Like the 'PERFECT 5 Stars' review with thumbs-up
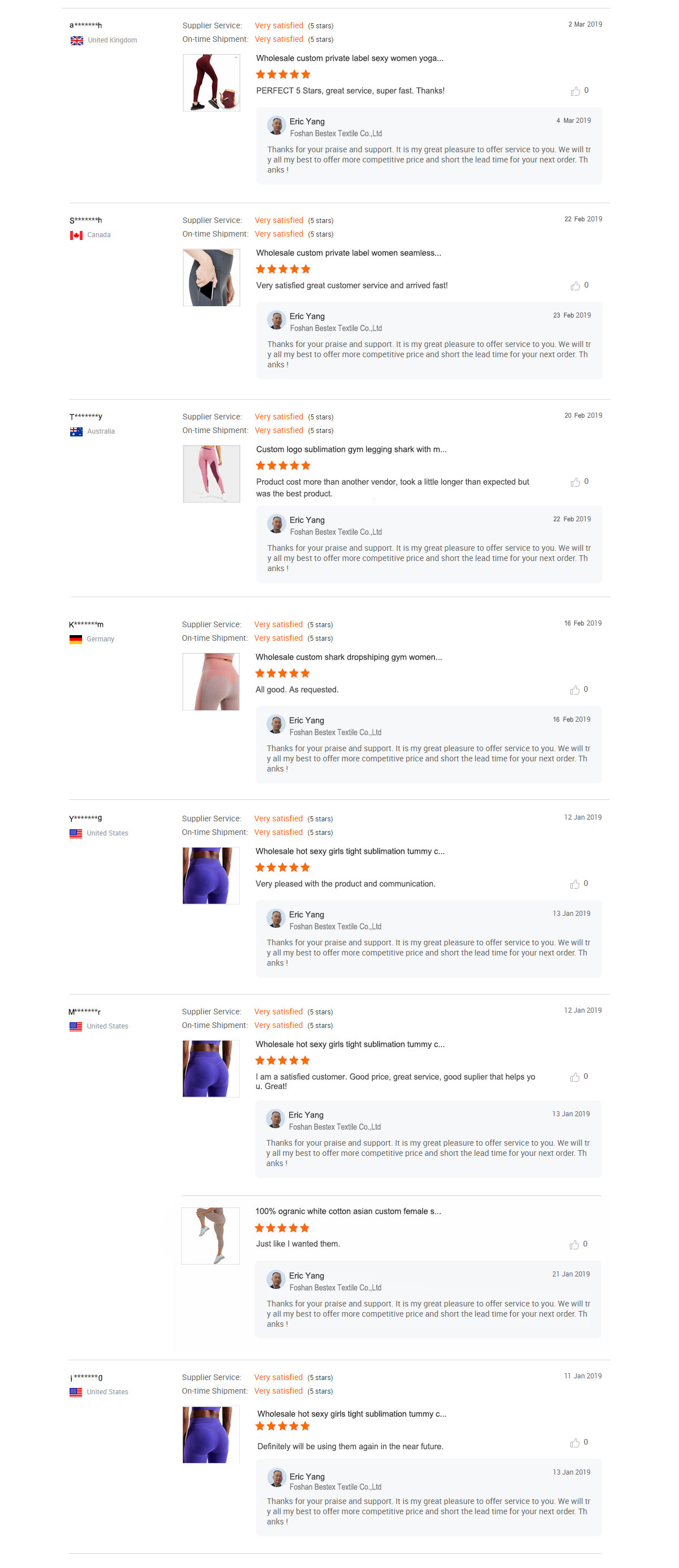 pyautogui.click(x=574, y=91)
